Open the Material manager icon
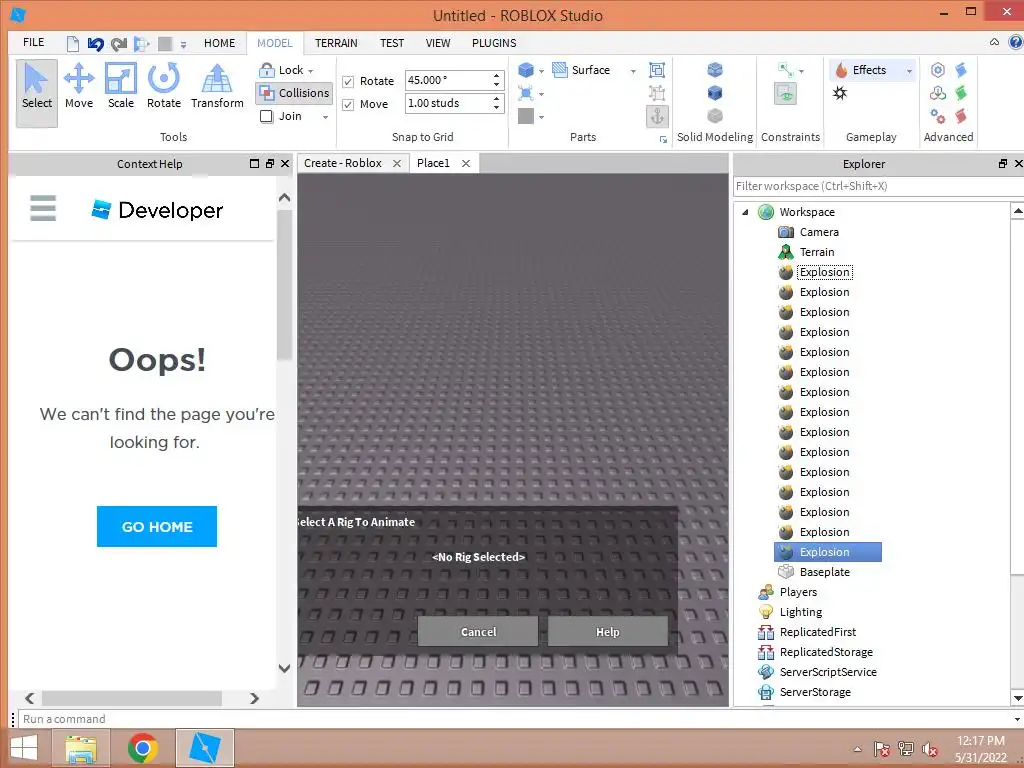Image resolution: width=1024 pixels, height=768 pixels. point(526,93)
